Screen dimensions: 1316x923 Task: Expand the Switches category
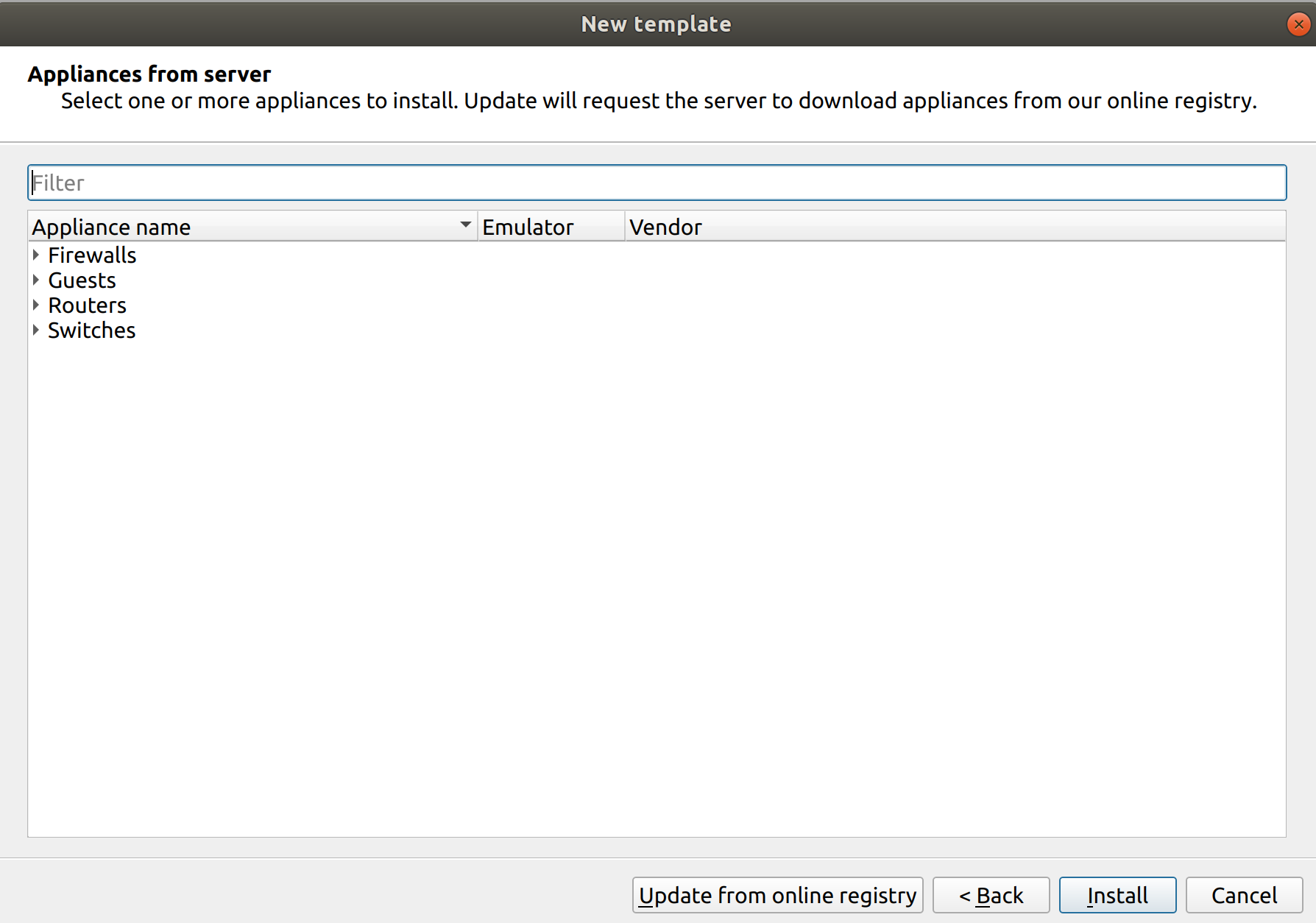(x=36, y=330)
